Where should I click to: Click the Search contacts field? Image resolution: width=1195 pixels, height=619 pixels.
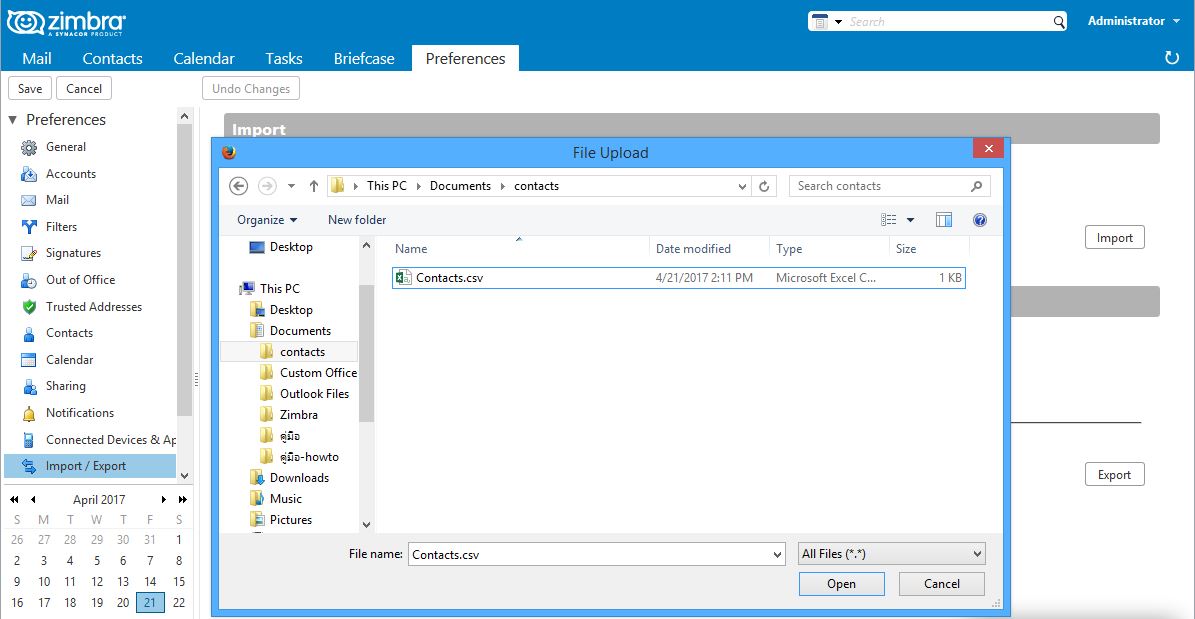pyautogui.click(x=889, y=186)
